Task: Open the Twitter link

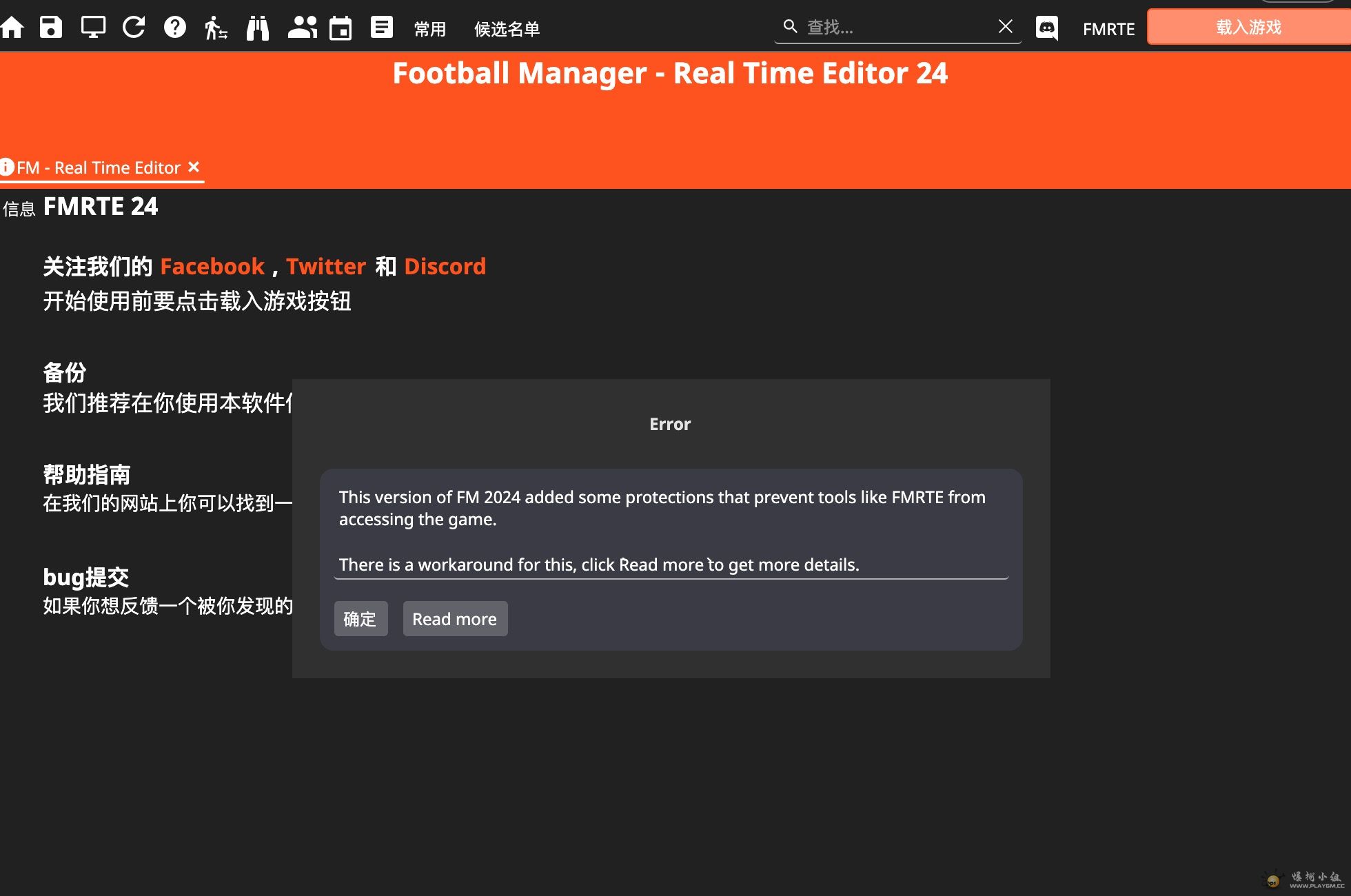Action: coord(326,266)
